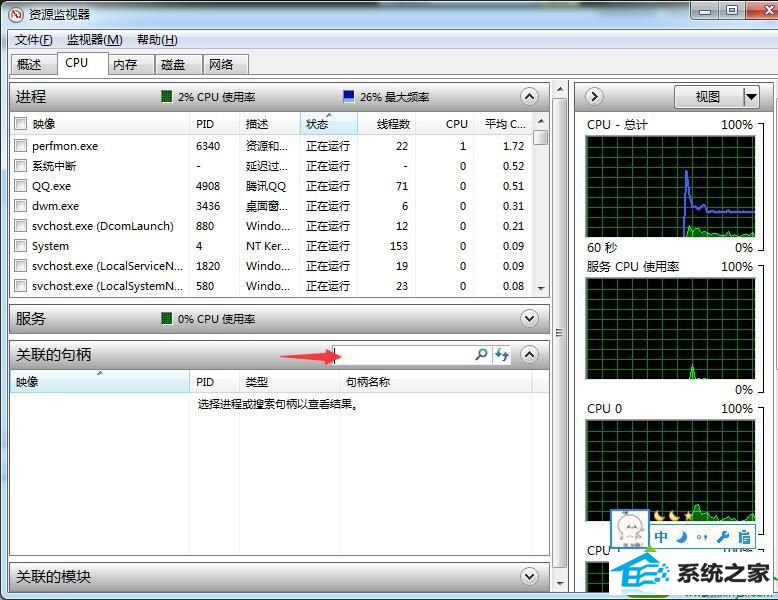Open the 文件(F) menu
This screenshot has height=600, width=778.
point(33,40)
